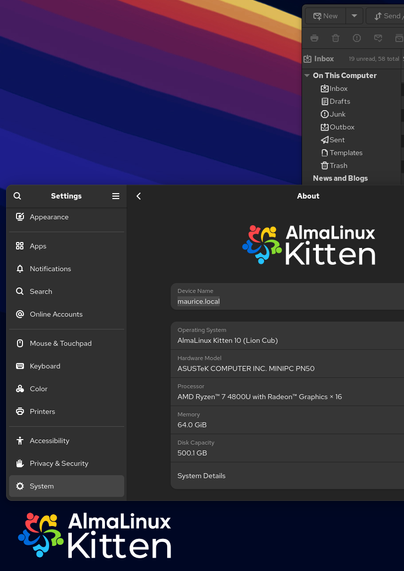Click the Keyboard icon in sidebar
The height and width of the screenshot is (571, 404).
(20, 366)
